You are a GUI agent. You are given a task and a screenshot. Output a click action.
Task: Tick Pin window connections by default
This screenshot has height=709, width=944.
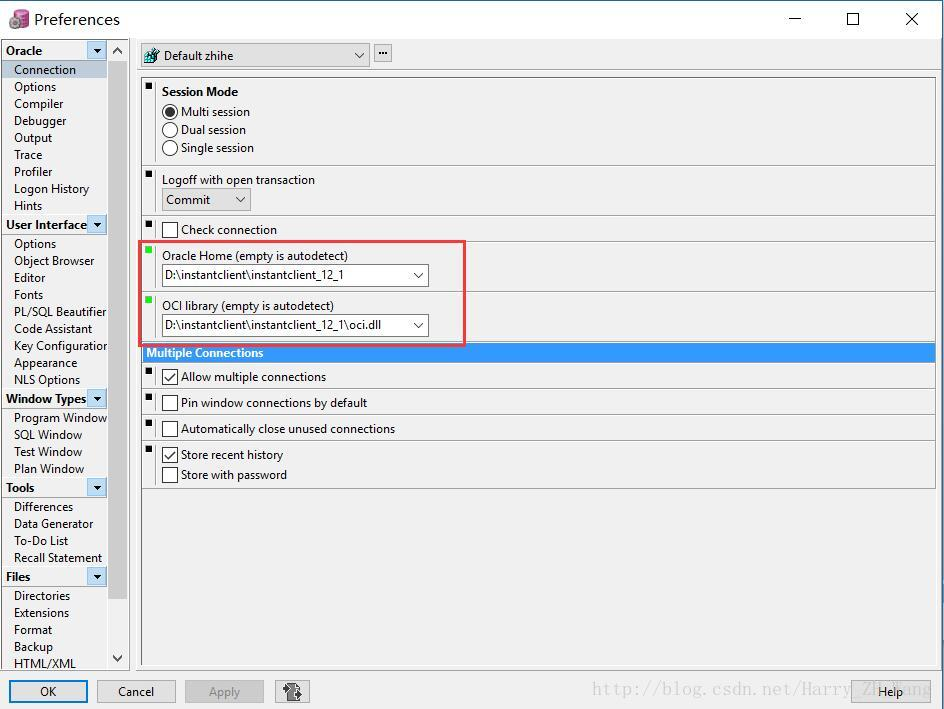[170, 403]
